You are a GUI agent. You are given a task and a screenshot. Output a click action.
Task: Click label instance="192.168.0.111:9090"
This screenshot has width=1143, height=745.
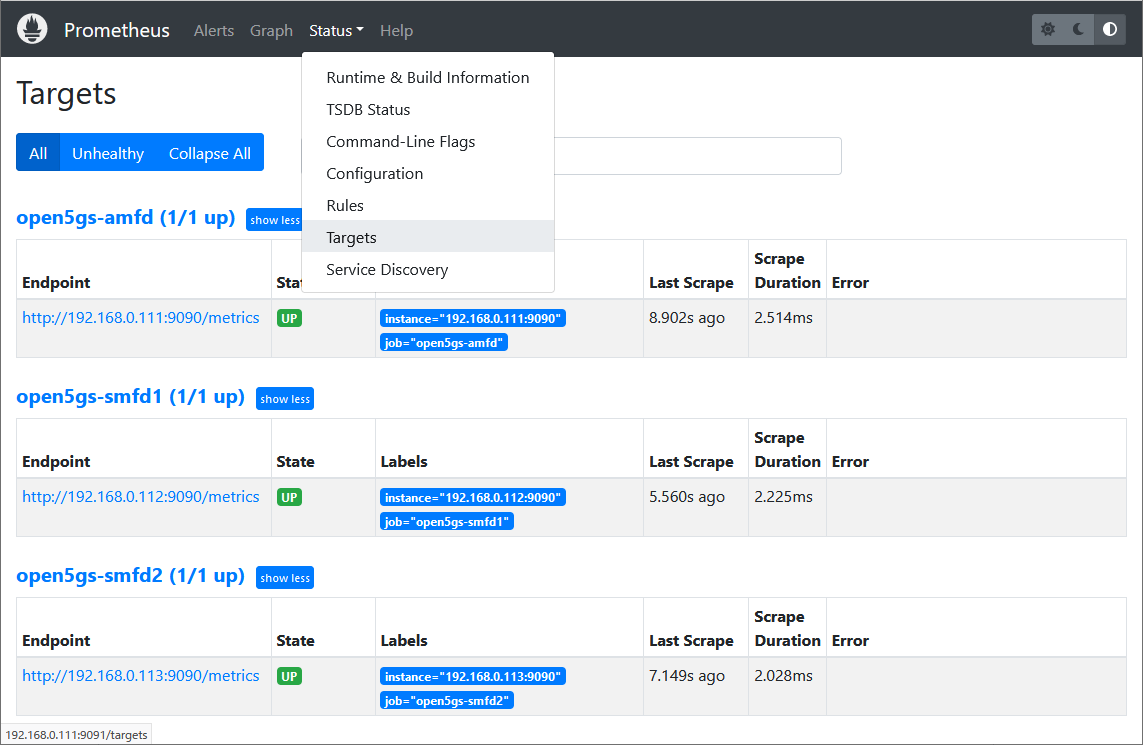point(473,319)
